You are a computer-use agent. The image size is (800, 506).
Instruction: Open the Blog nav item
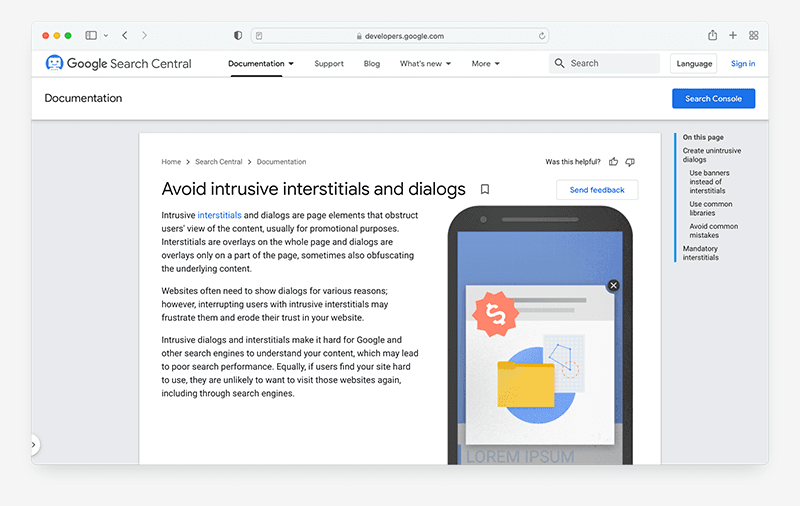[372, 64]
